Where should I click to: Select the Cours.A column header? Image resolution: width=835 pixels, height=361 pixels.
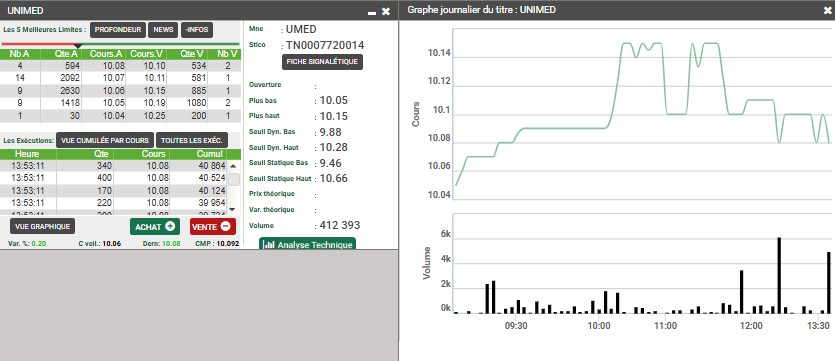(105, 54)
